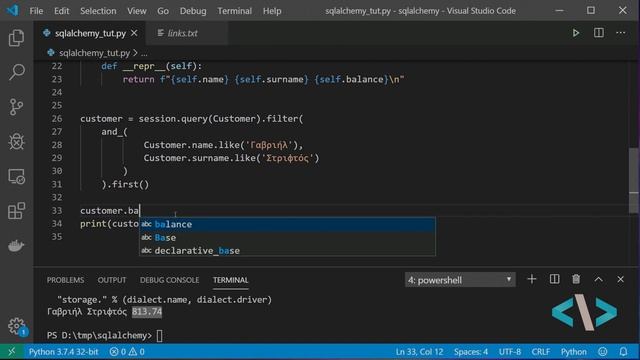The image size is (640, 360).
Task: Choose 'declarative_base' from suggestions
Action: pos(287,251)
